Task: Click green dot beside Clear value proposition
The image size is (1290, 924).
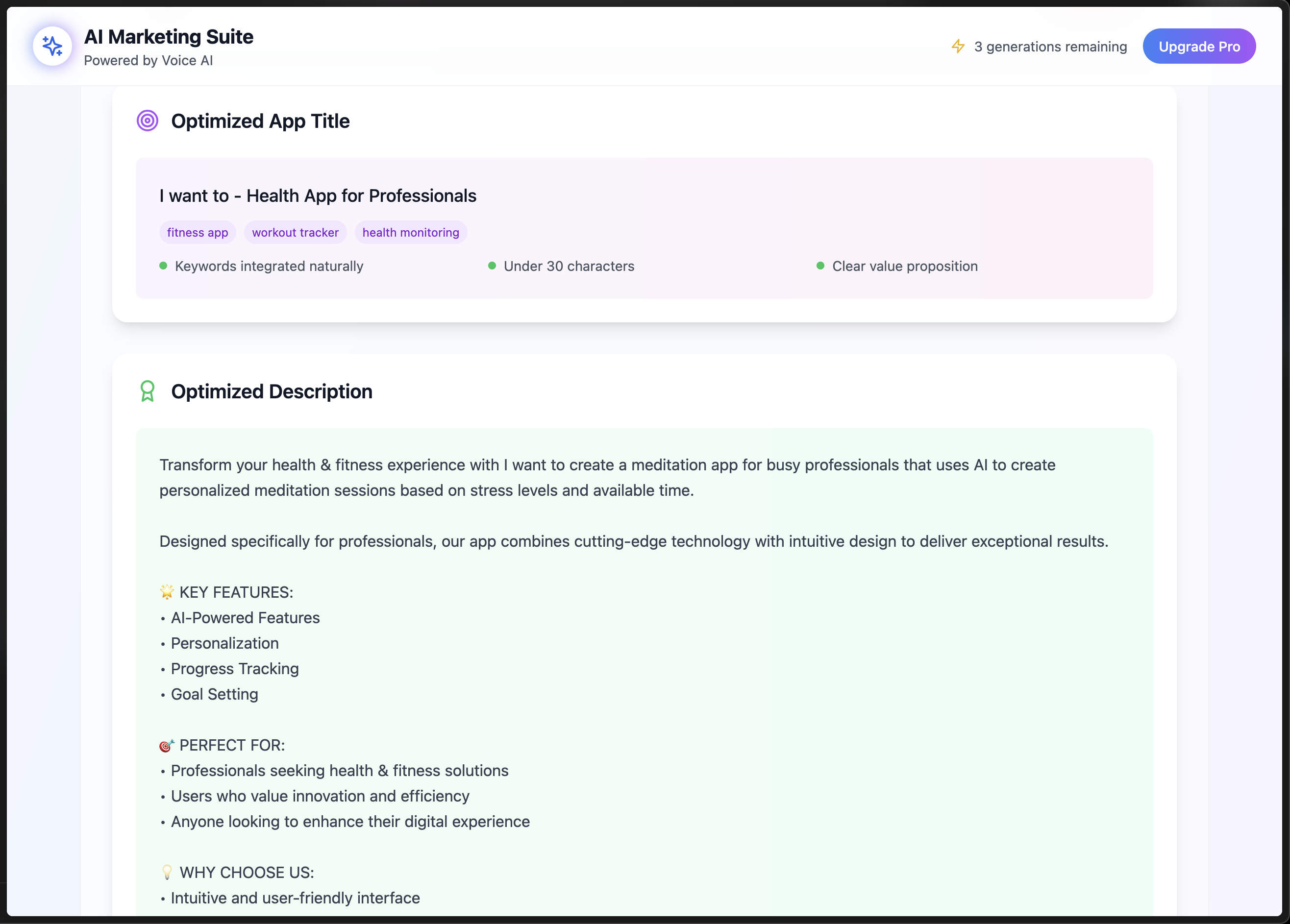Action: 820,266
